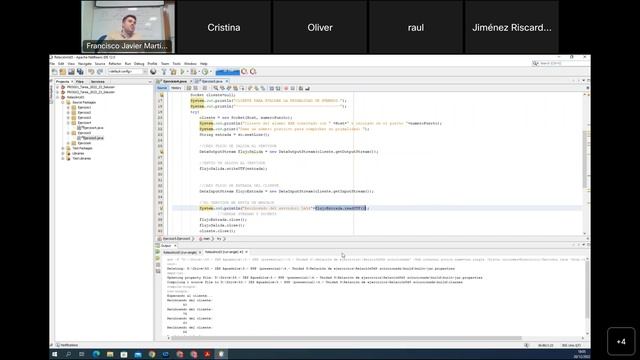Open Microsoft Edge from taskbar
This screenshot has width=640, height=360.
point(96,354)
